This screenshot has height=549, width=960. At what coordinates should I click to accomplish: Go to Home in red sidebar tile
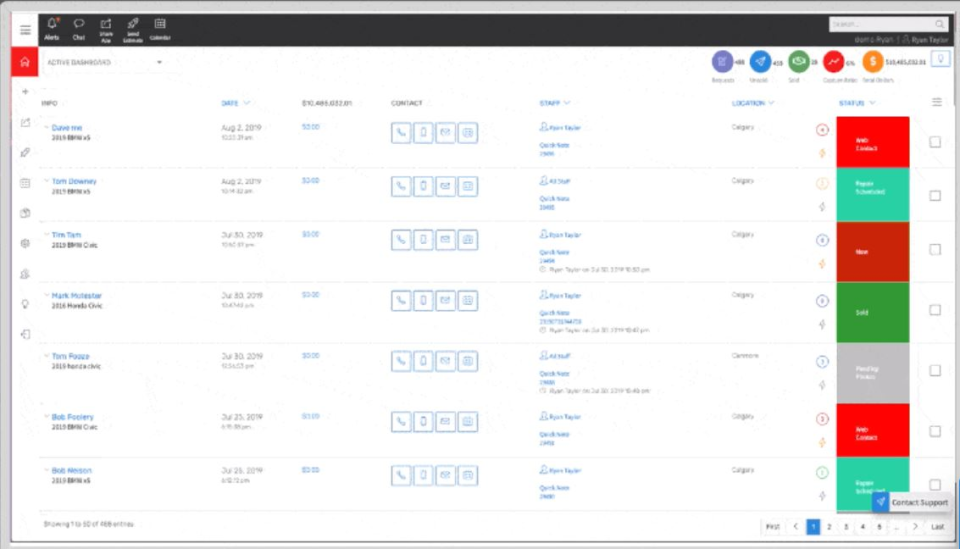24,62
